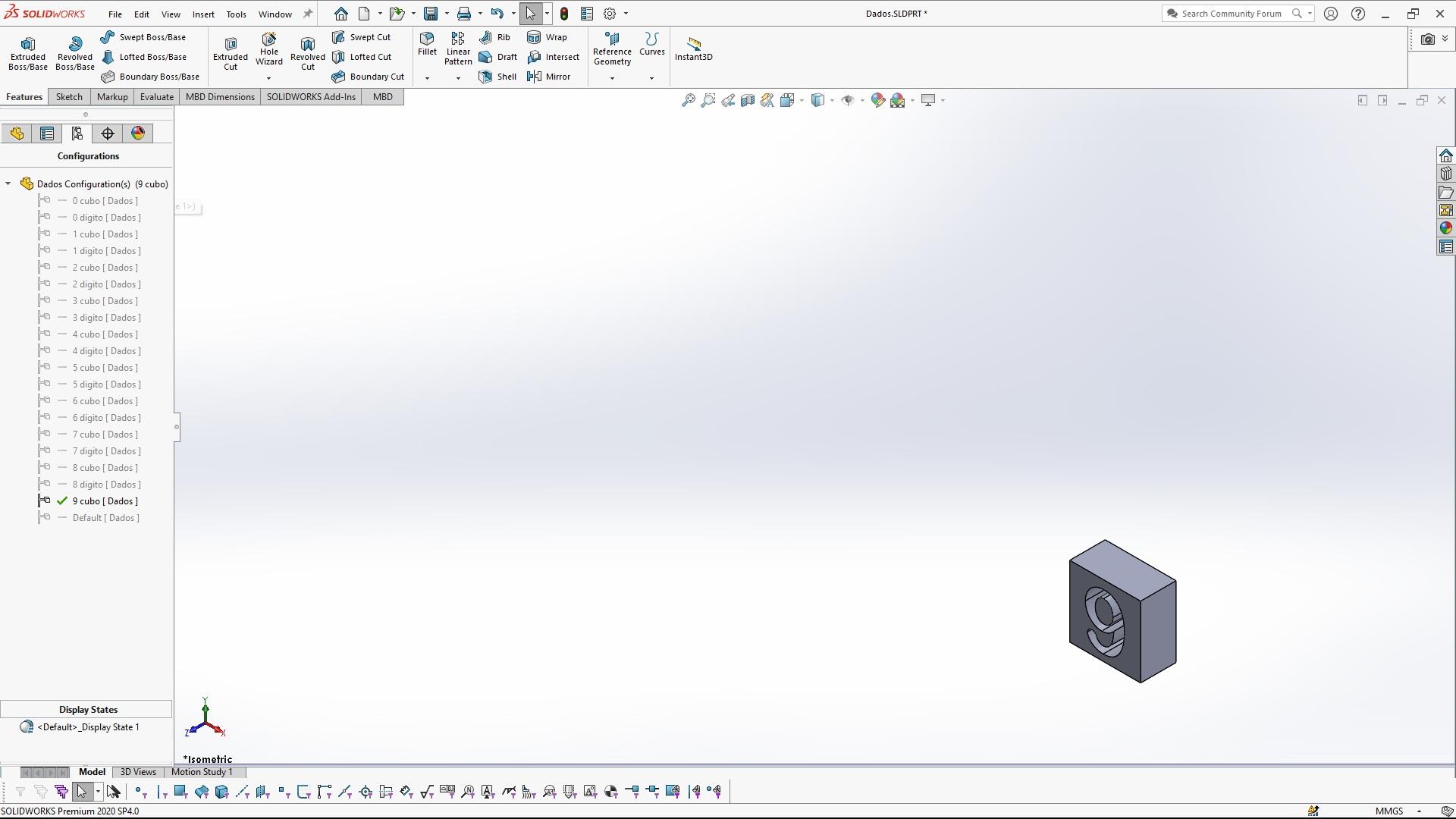Click the Swept Cut tool

361,37
